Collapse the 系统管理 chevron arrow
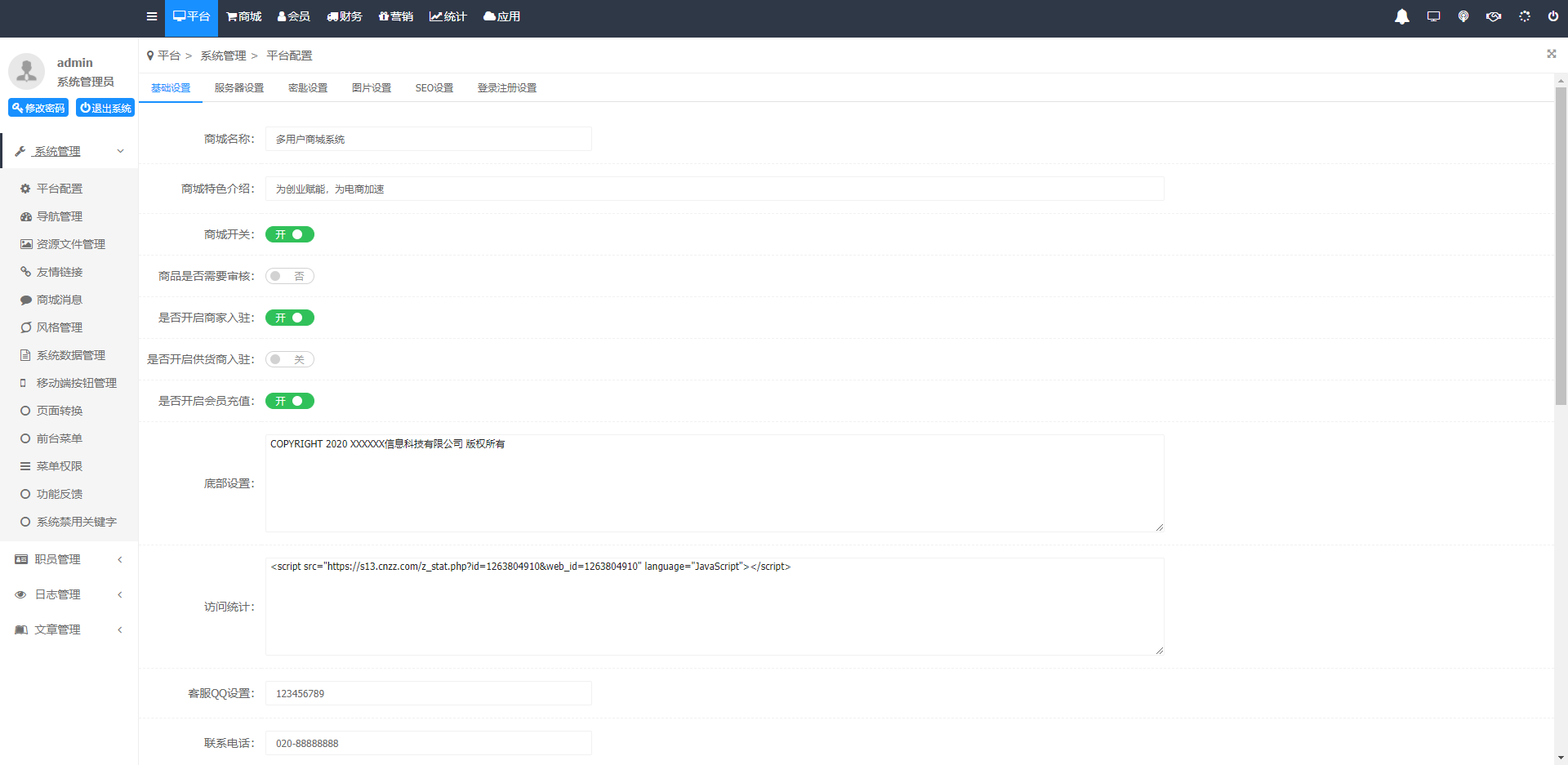 pyautogui.click(x=120, y=151)
